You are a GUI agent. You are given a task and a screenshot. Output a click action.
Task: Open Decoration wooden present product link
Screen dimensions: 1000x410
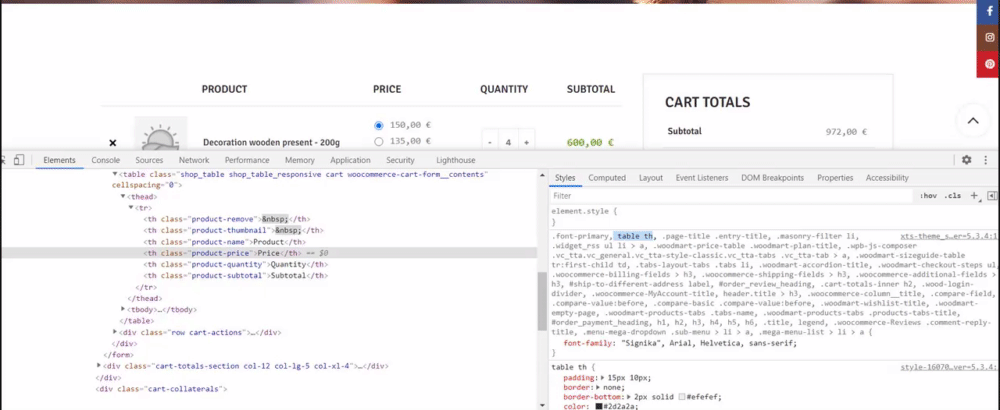click(271, 142)
